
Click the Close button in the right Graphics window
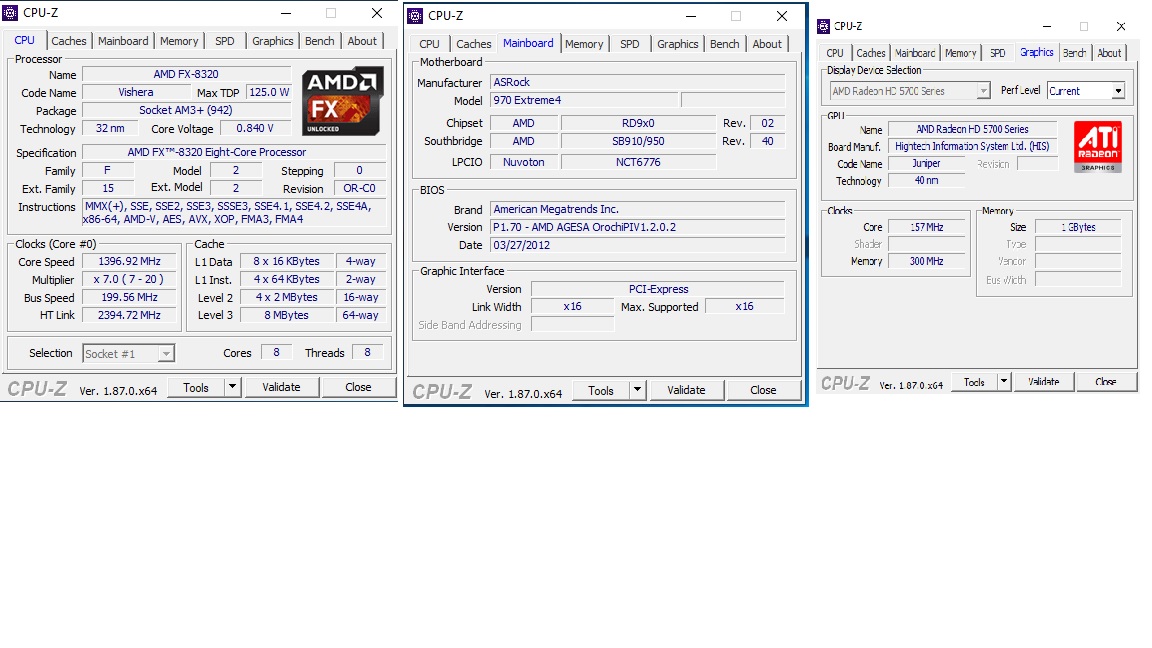[x=1106, y=382]
